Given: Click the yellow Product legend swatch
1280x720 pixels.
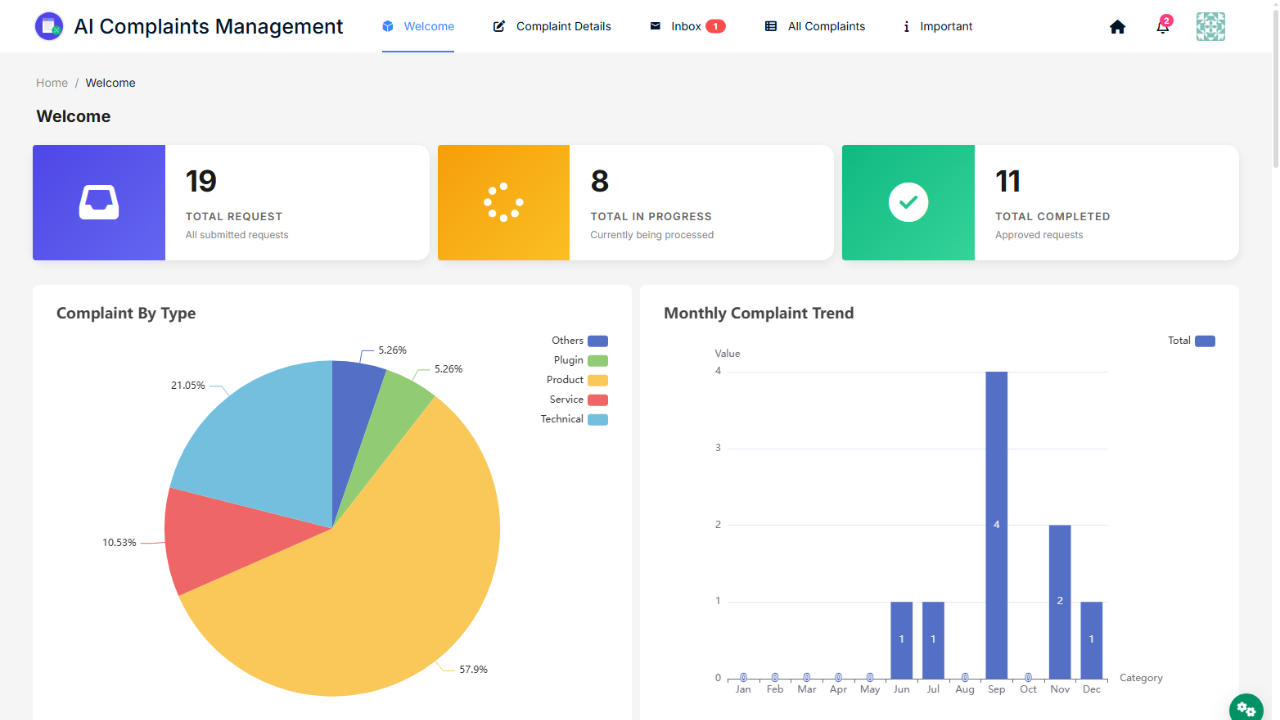Looking at the screenshot, I should (598, 380).
